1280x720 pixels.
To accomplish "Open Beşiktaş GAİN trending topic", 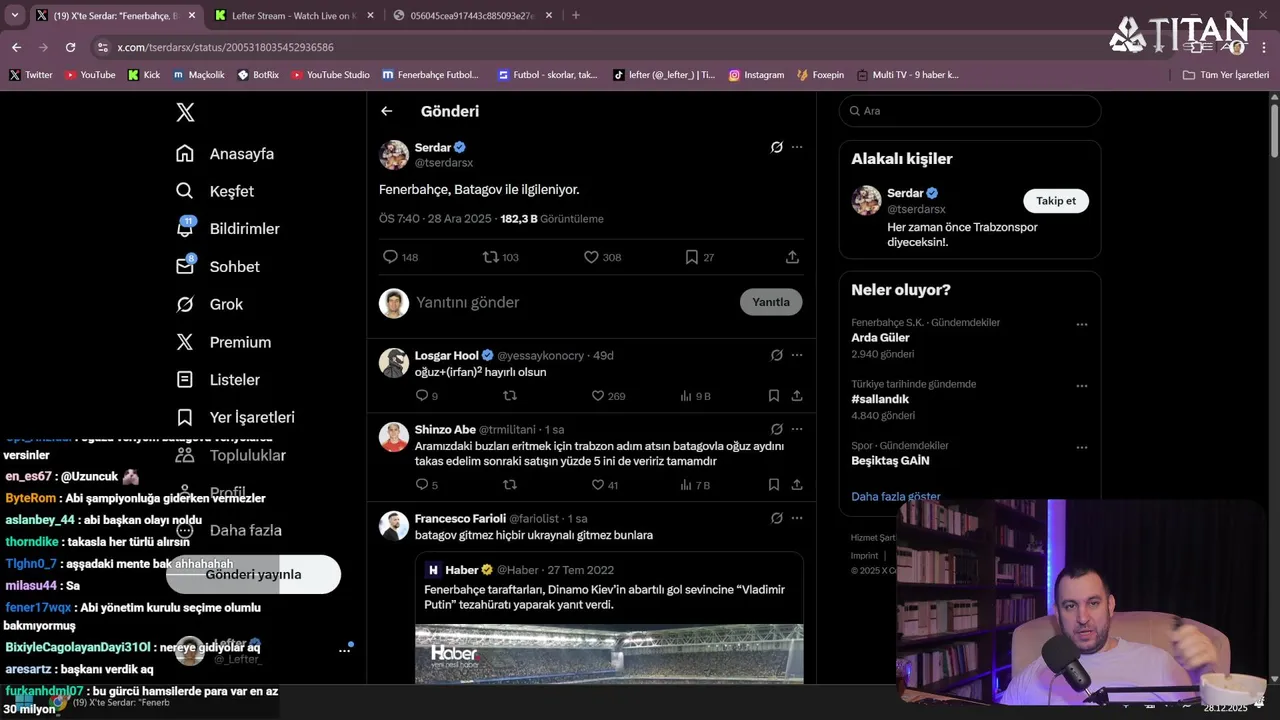I will coord(890,461).
